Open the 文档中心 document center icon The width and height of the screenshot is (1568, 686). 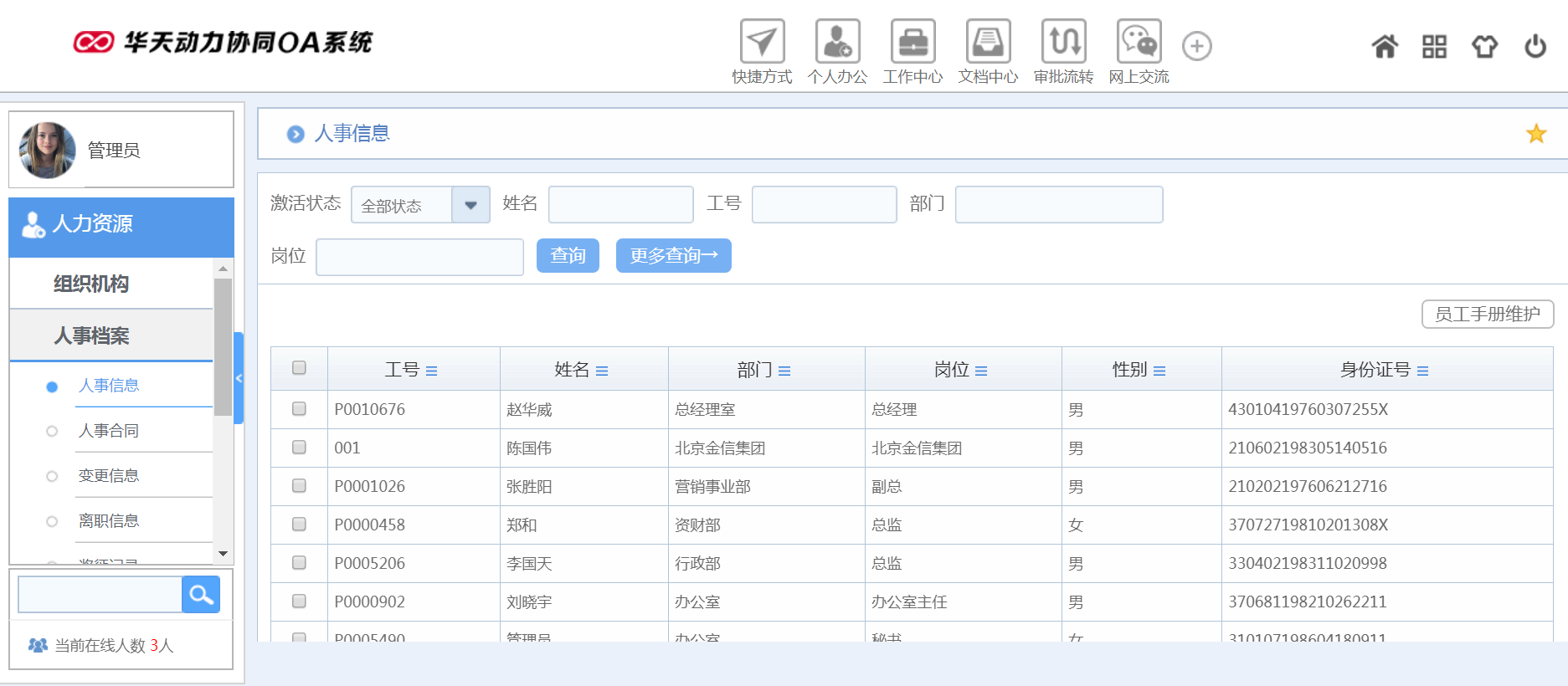pos(988,42)
